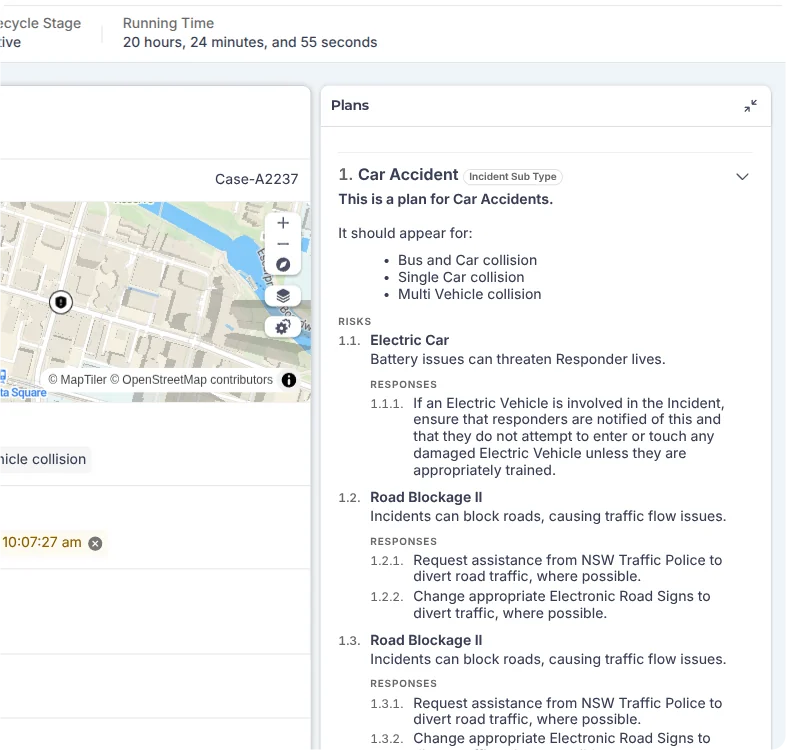Collapse the Car Accident plan chevron
Screen dimensions: 786x750
pyautogui.click(x=742, y=176)
